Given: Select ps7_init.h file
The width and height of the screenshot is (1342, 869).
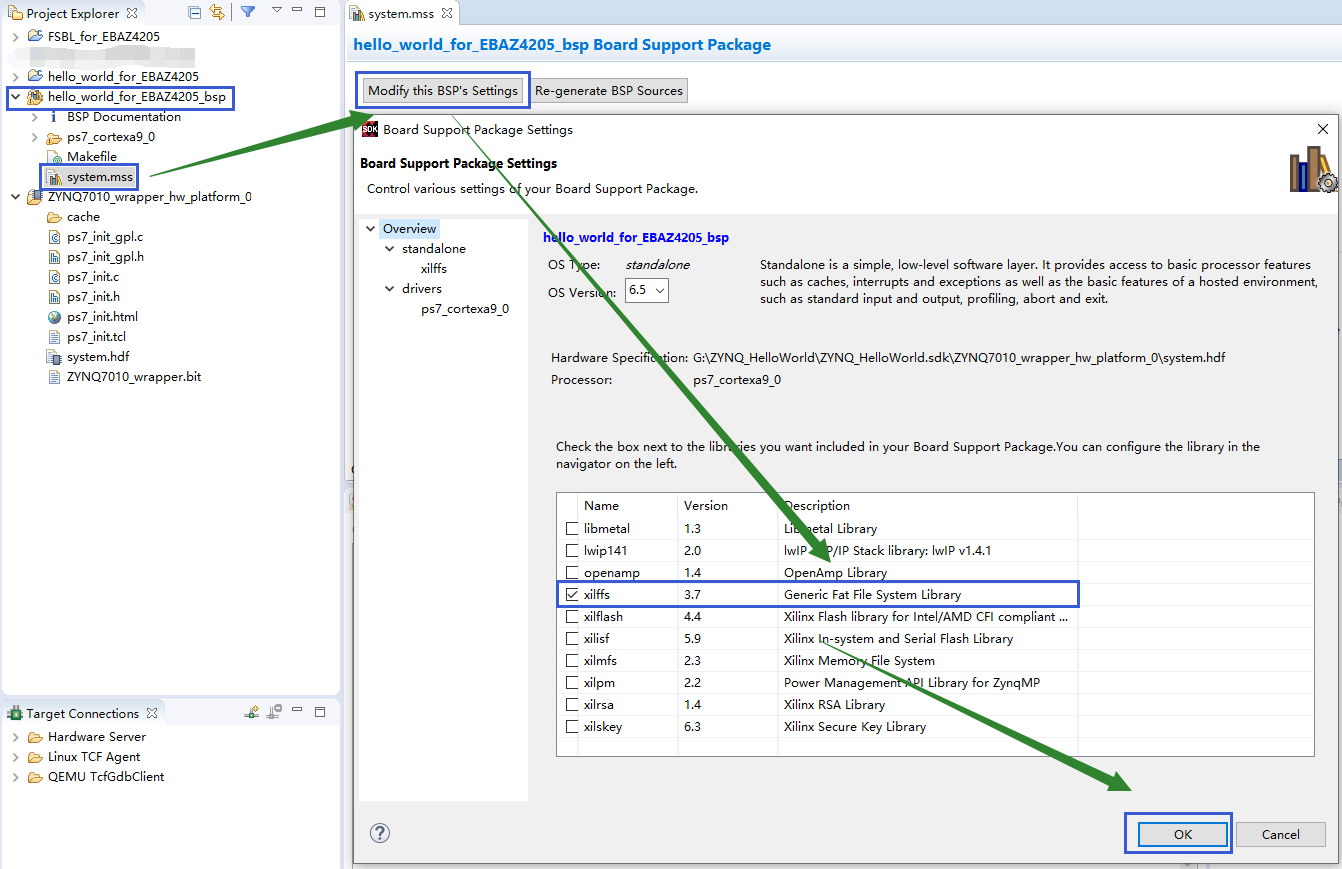Looking at the screenshot, I should click(93, 297).
